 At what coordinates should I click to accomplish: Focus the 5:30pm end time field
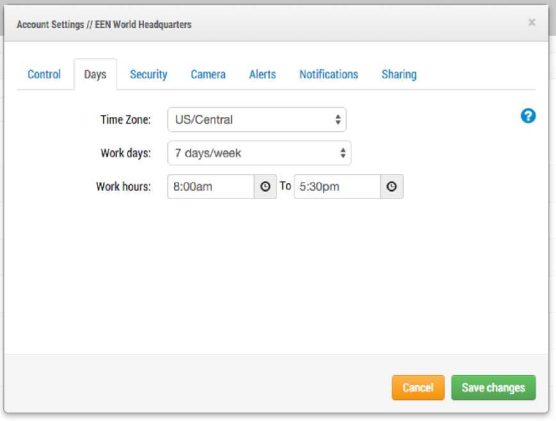click(337, 187)
